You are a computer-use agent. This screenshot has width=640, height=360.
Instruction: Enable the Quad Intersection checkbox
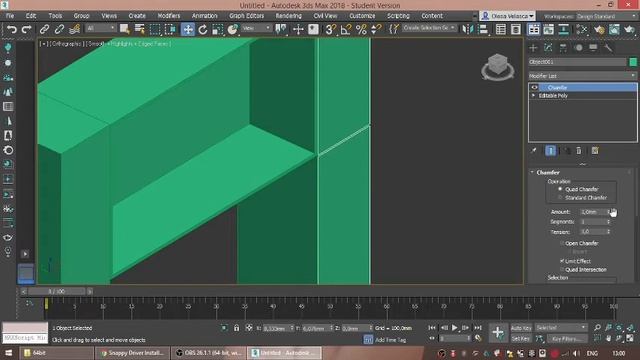pyautogui.click(x=562, y=269)
